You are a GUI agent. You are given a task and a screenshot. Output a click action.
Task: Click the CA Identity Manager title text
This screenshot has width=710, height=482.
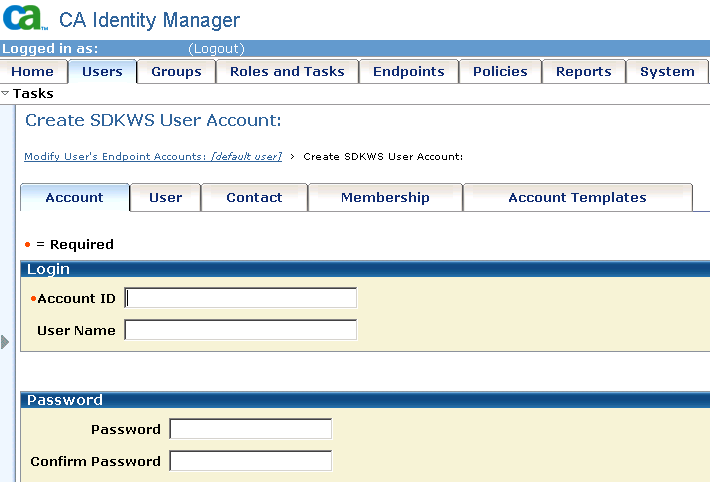coord(149,20)
